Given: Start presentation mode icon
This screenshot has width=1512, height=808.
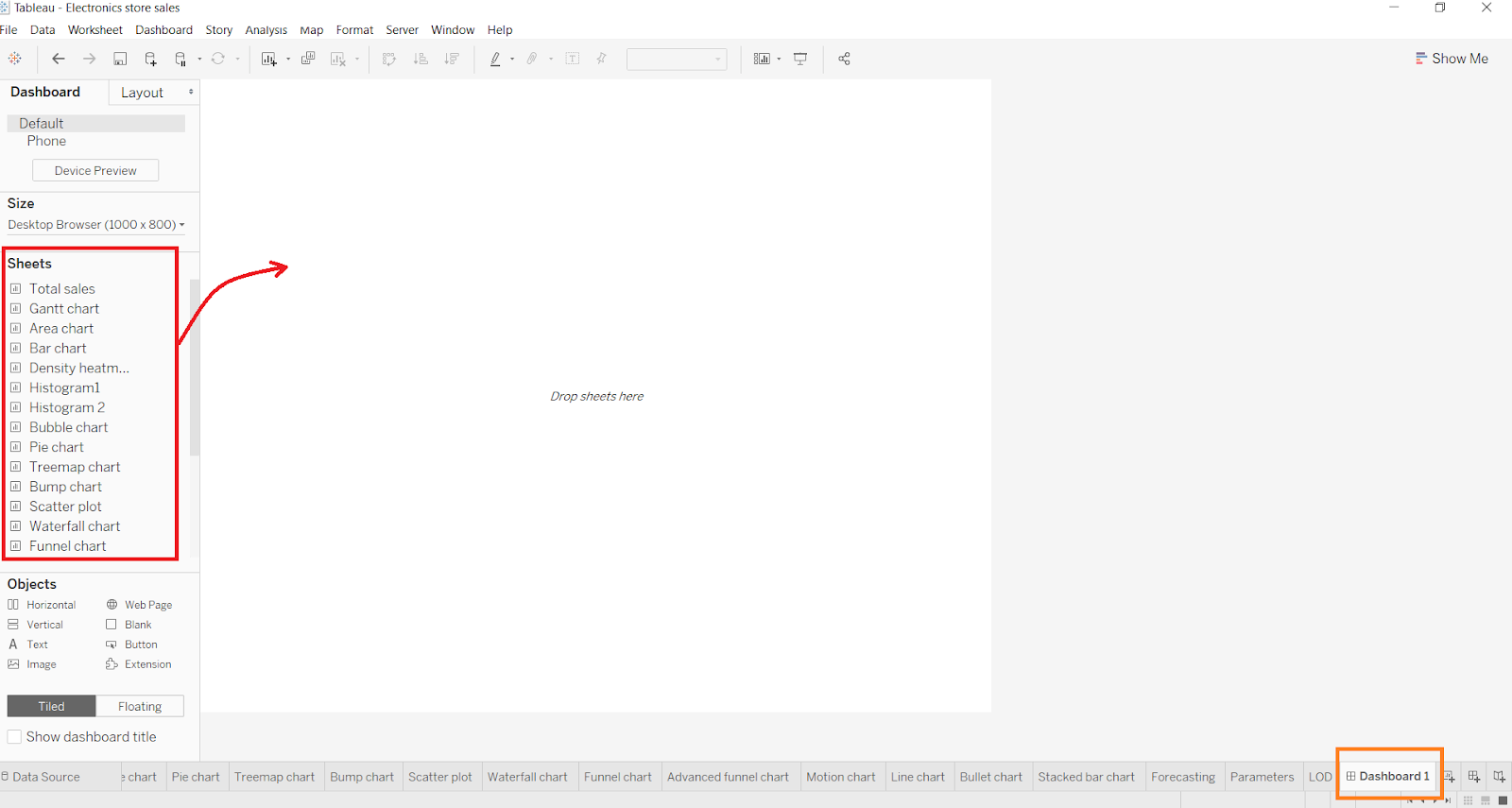Looking at the screenshot, I should point(800,59).
